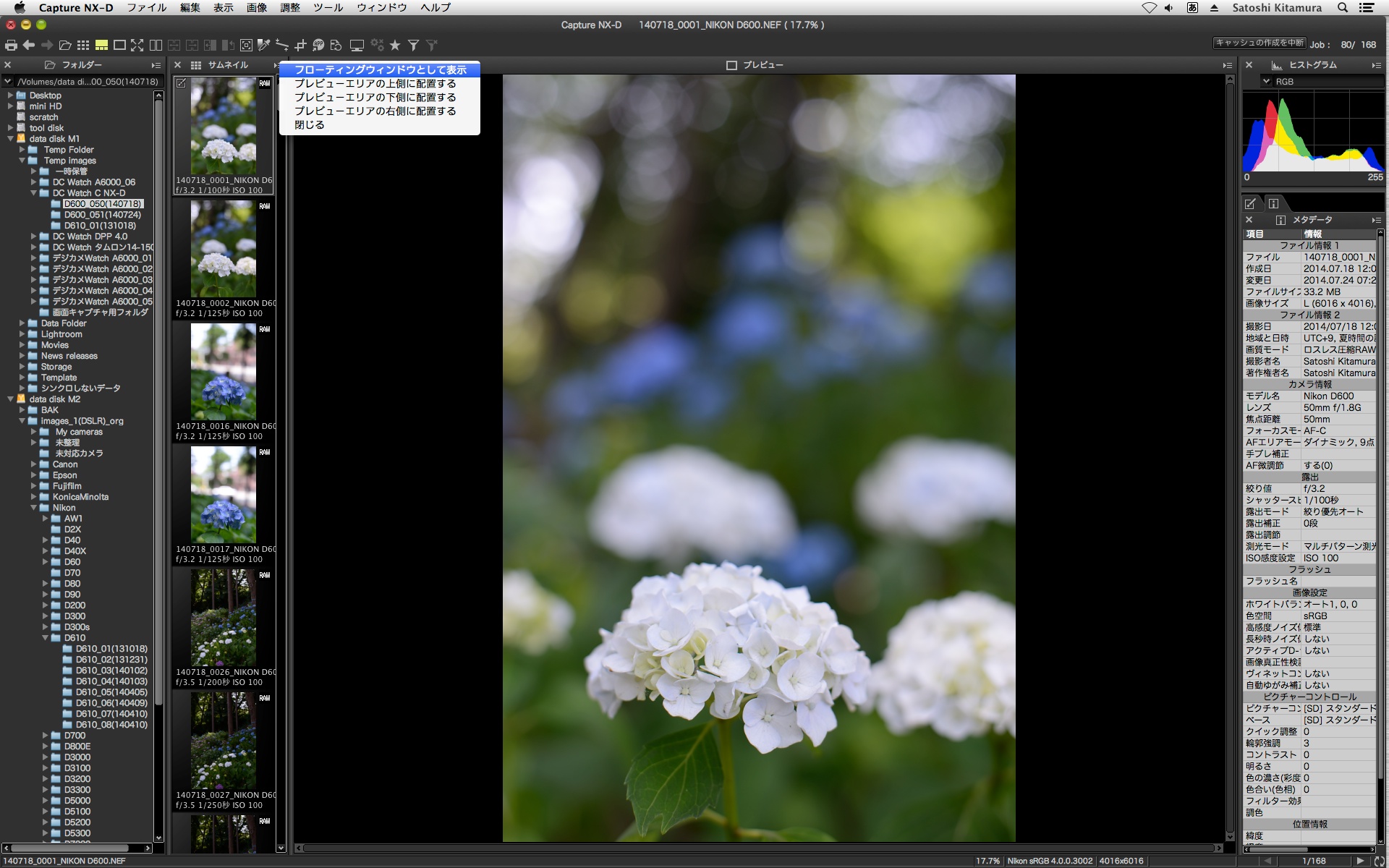Click the print icon in toolbar
Image resolution: width=1389 pixels, height=868 pixels.
(x=11, y=45)
